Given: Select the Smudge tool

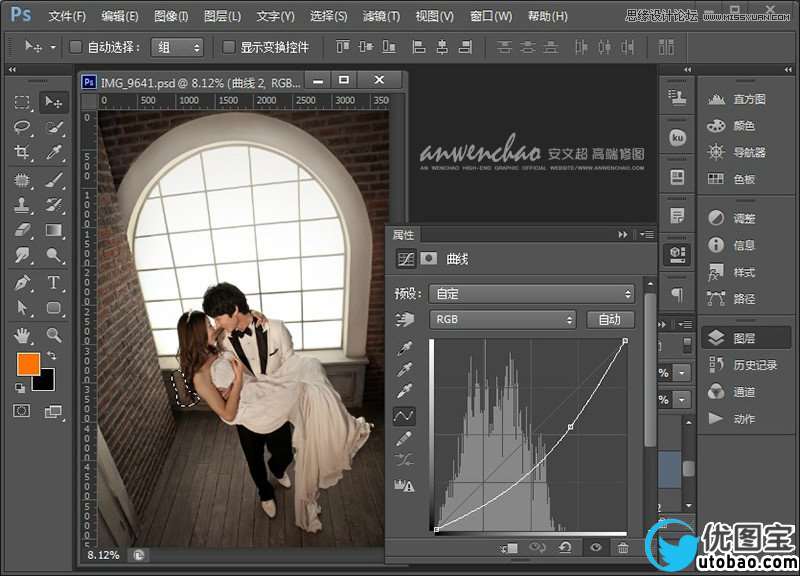Looking at the screenshot, I should pyautogui.click(x=22, y=255).
